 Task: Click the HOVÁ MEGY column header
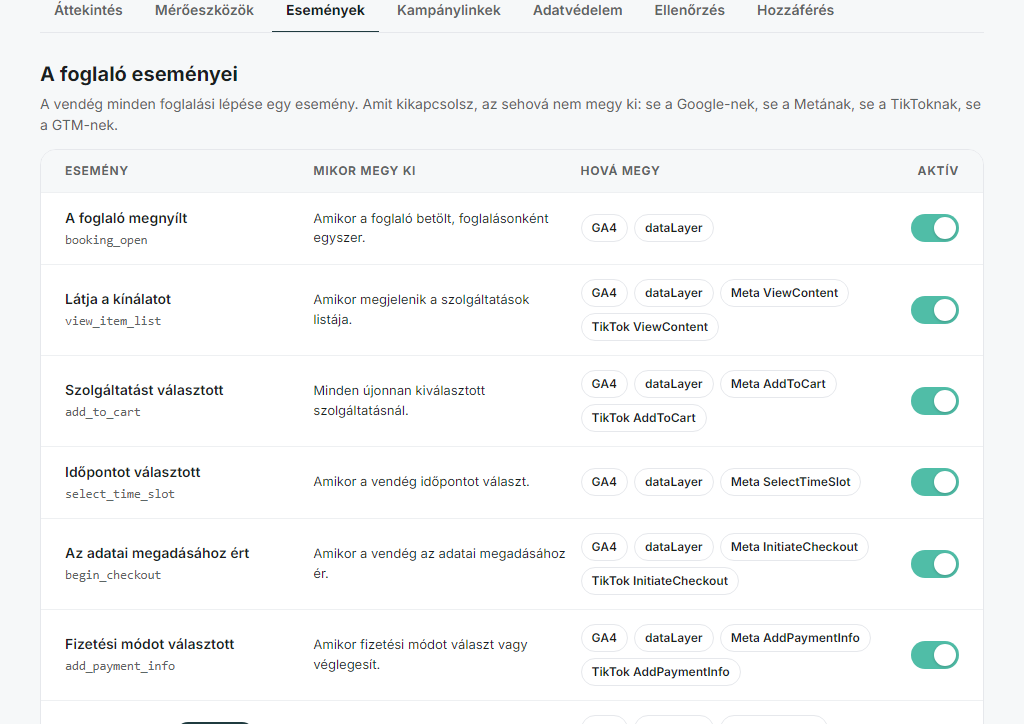[x=620, y=171]
